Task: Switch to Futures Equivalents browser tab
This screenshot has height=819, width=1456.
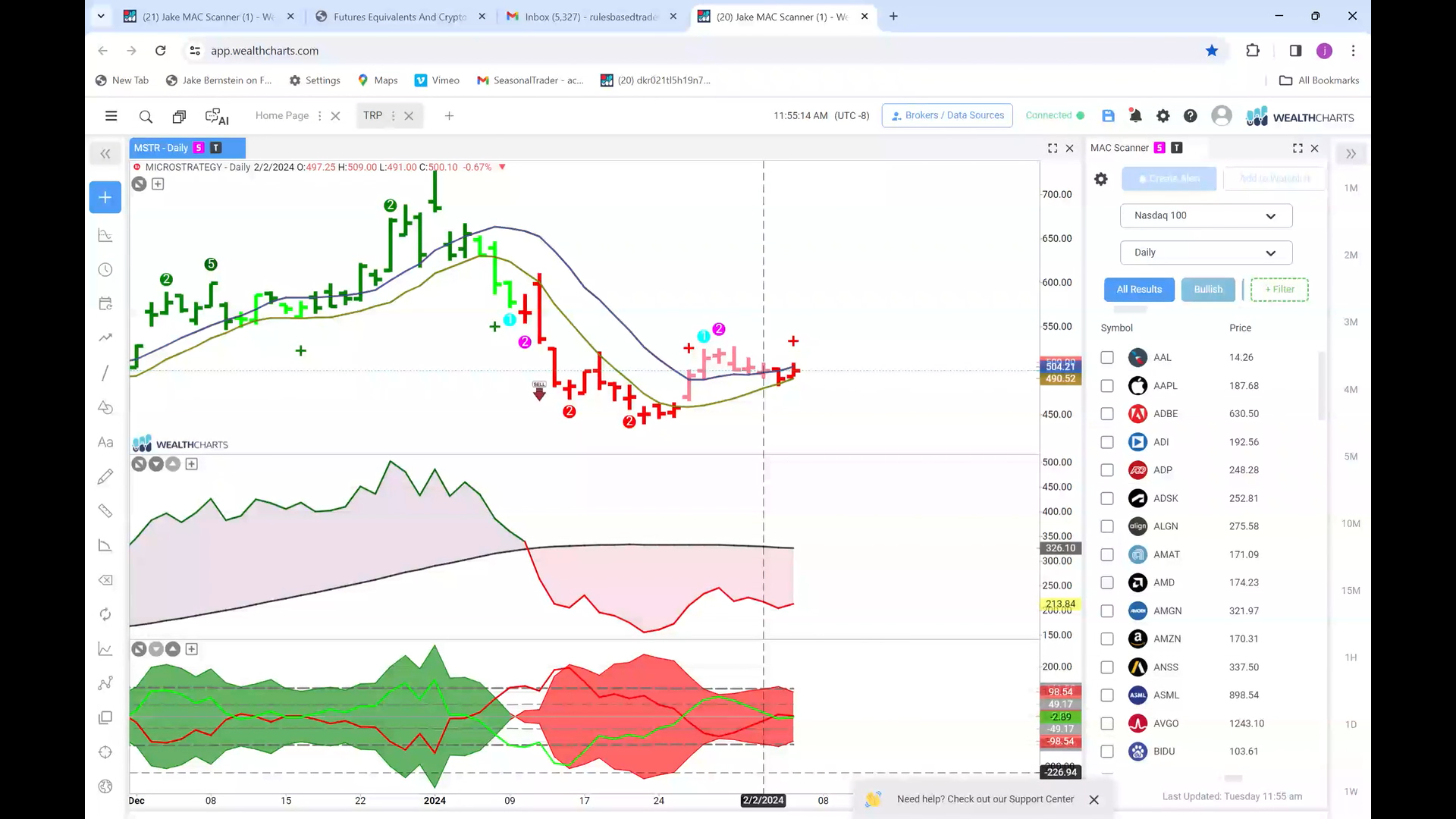Action: click(400, 17)
